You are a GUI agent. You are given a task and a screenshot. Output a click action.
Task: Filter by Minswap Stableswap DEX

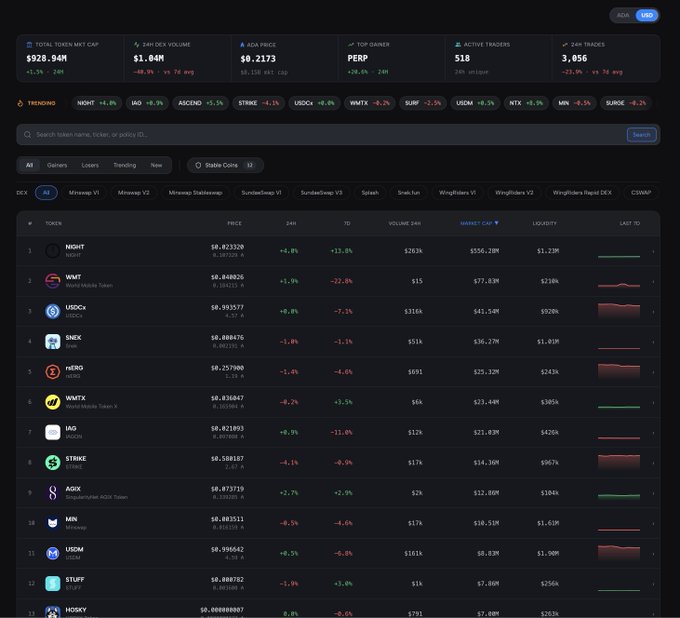click(196, 193)
